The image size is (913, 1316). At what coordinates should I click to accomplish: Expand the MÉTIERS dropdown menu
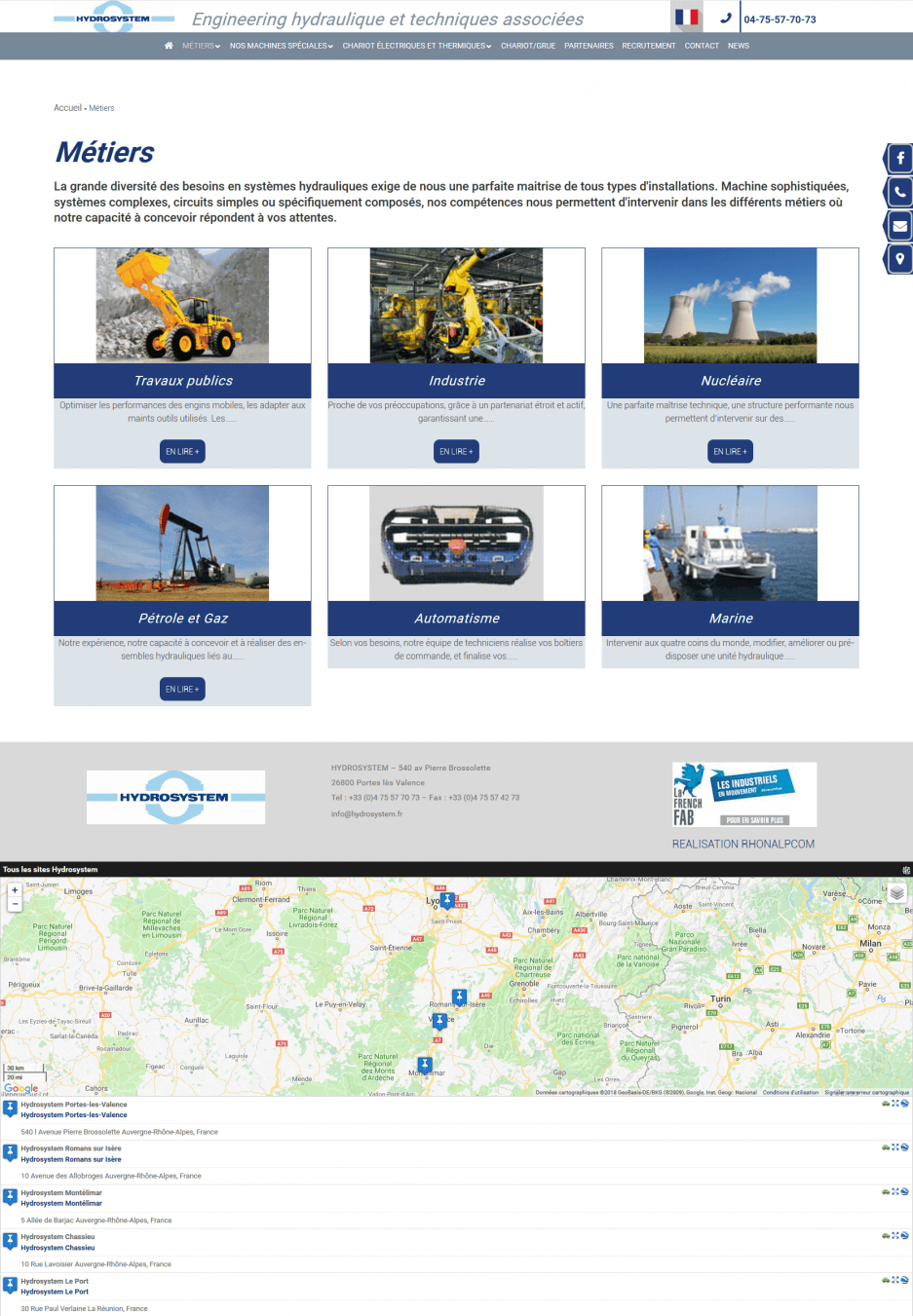[201, 46]
